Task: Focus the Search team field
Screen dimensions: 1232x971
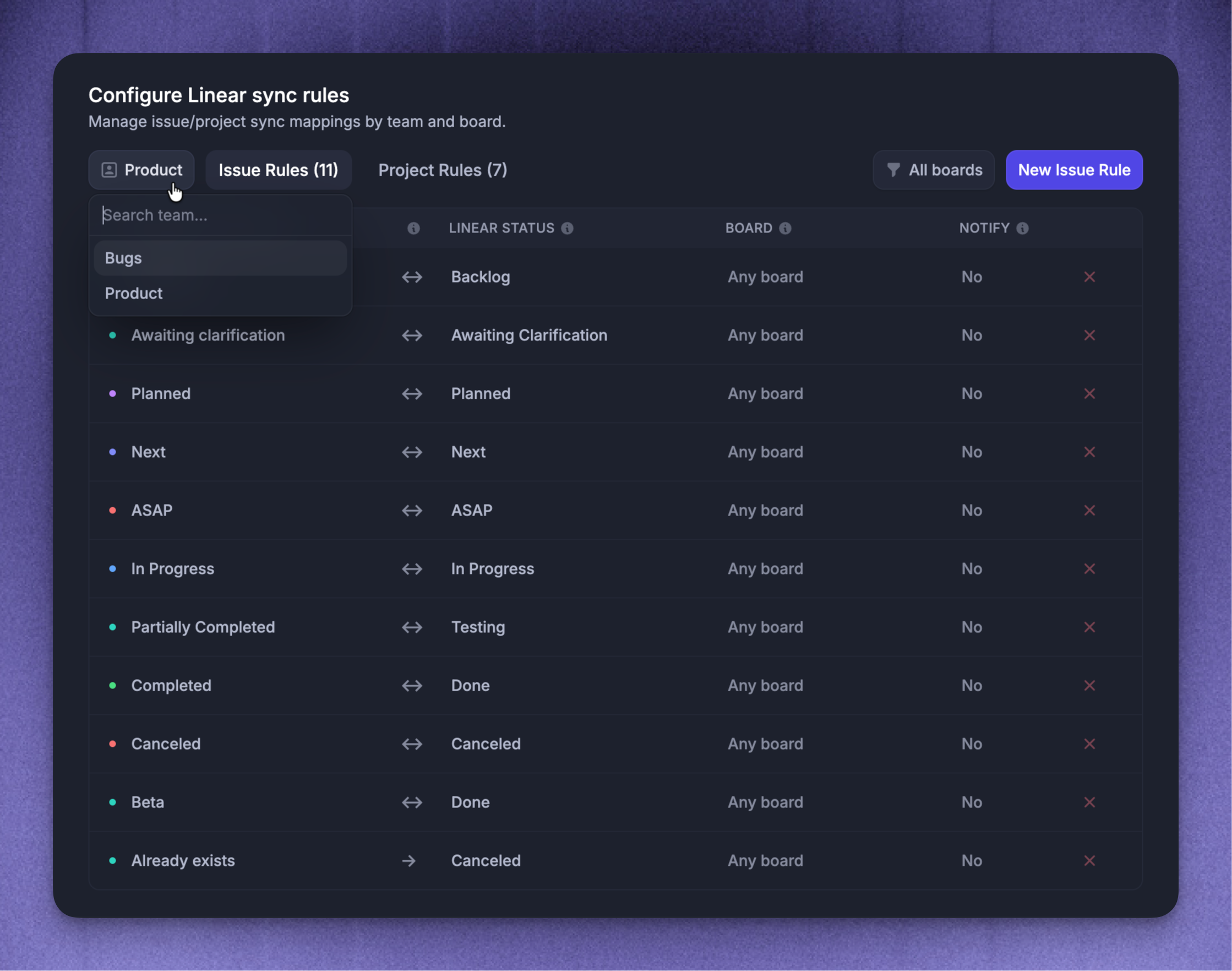Action: point(221,215)
